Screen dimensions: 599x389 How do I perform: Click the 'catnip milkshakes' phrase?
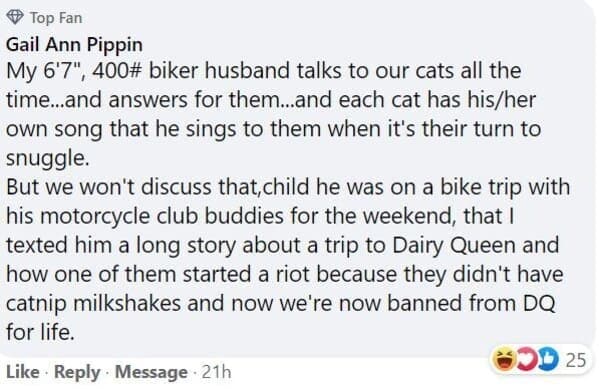click(94, 304)
